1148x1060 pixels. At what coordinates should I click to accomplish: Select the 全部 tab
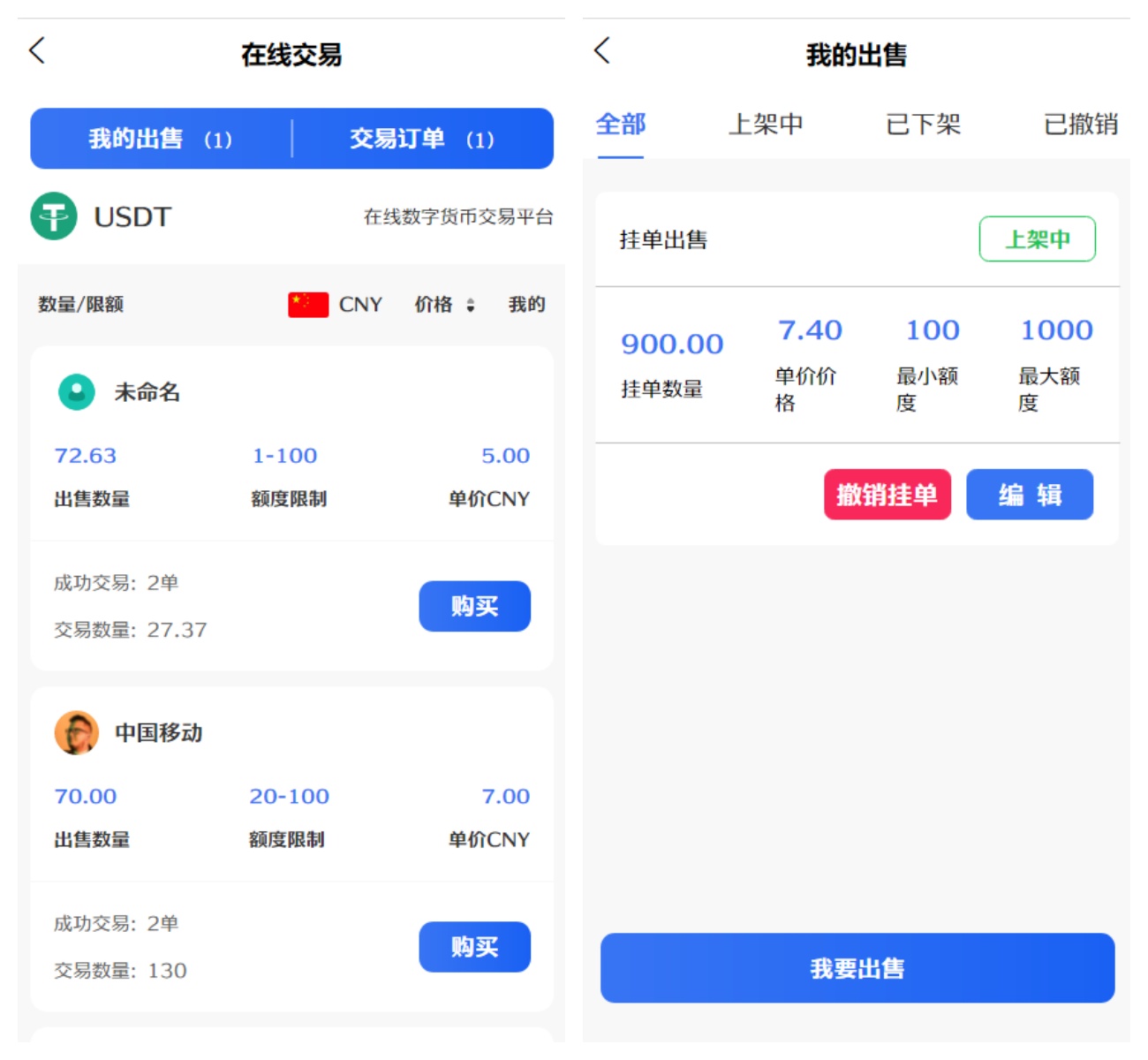coord(621,125)
